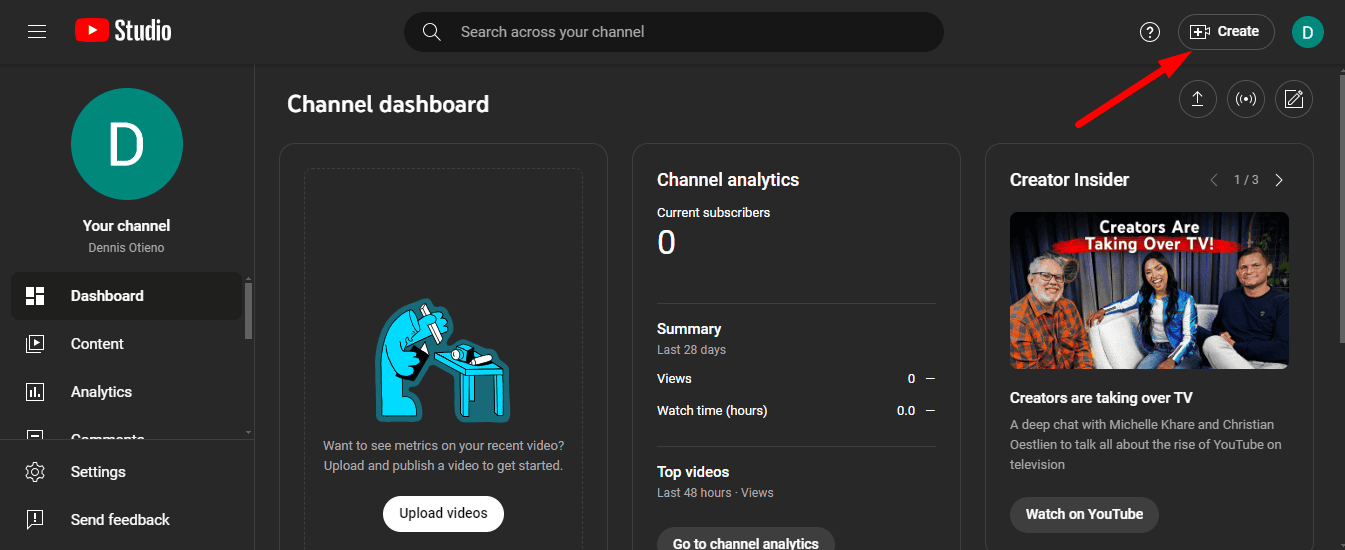Open Content in the sidebar
This screenshot has width=1345, height=550.
click(x=97, y=344)
